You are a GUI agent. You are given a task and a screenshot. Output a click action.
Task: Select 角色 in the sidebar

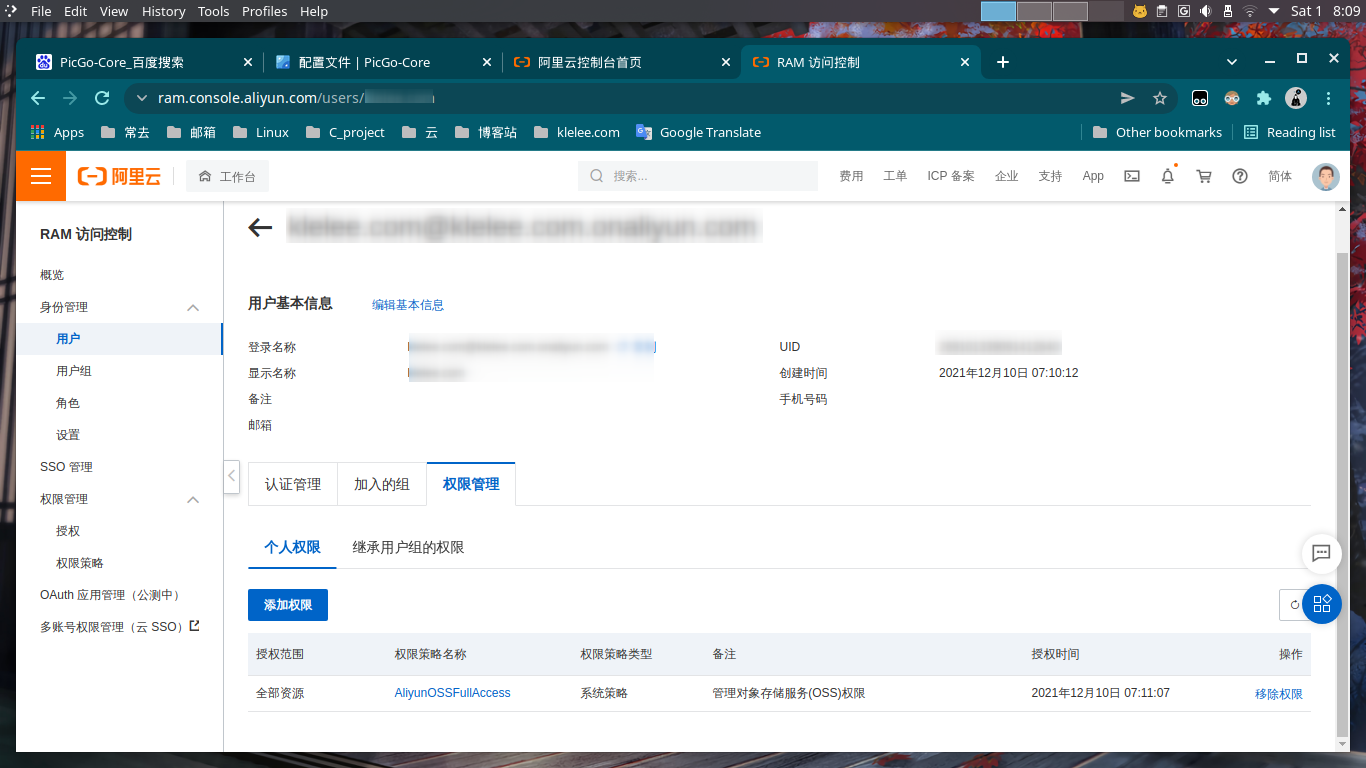pos(68,403)
